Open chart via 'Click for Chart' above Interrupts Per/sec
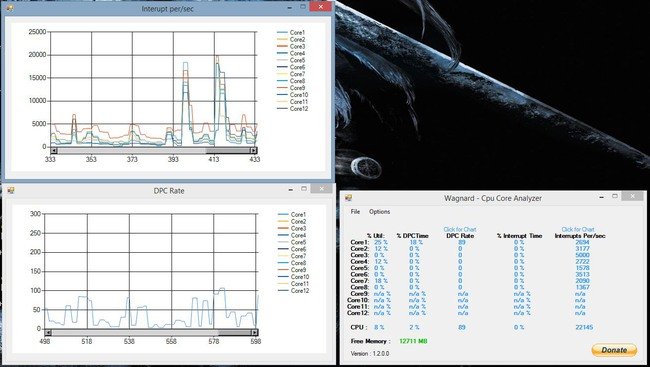 pos(578,229)
